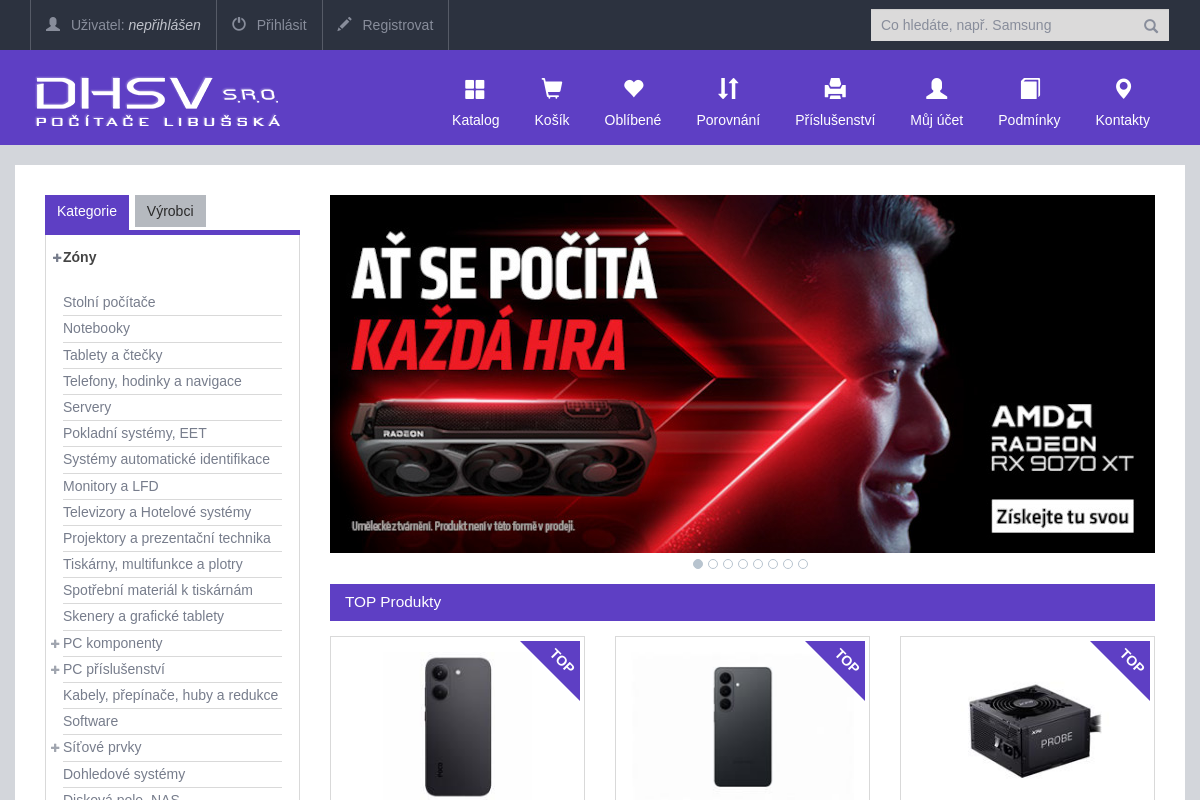Viewport: 1200px width, 800px height.
Task: Open the Košík shopping cart icon
Action: pyautogui.click(x=551, y=89)
